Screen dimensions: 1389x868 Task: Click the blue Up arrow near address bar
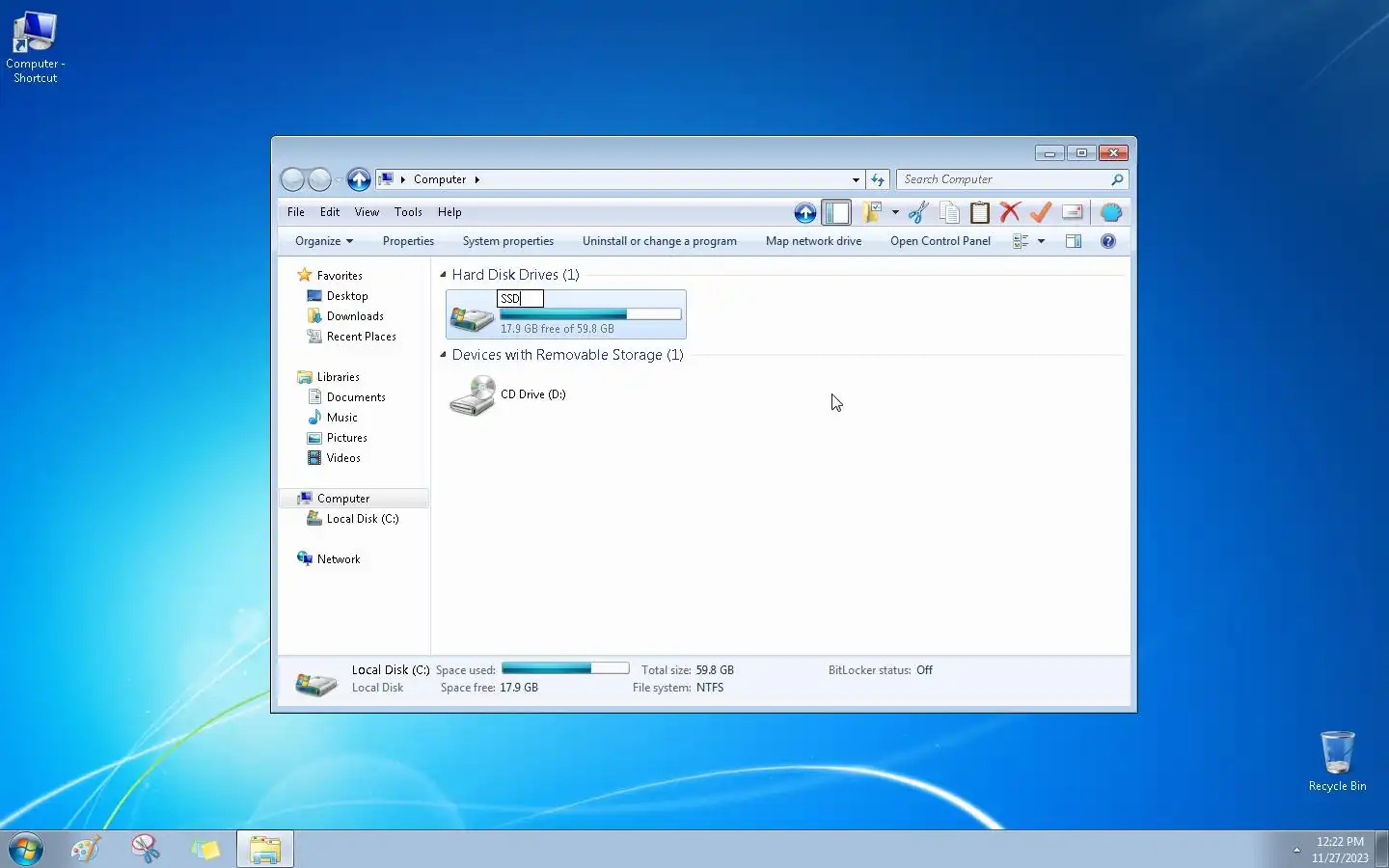coord(359,179)
